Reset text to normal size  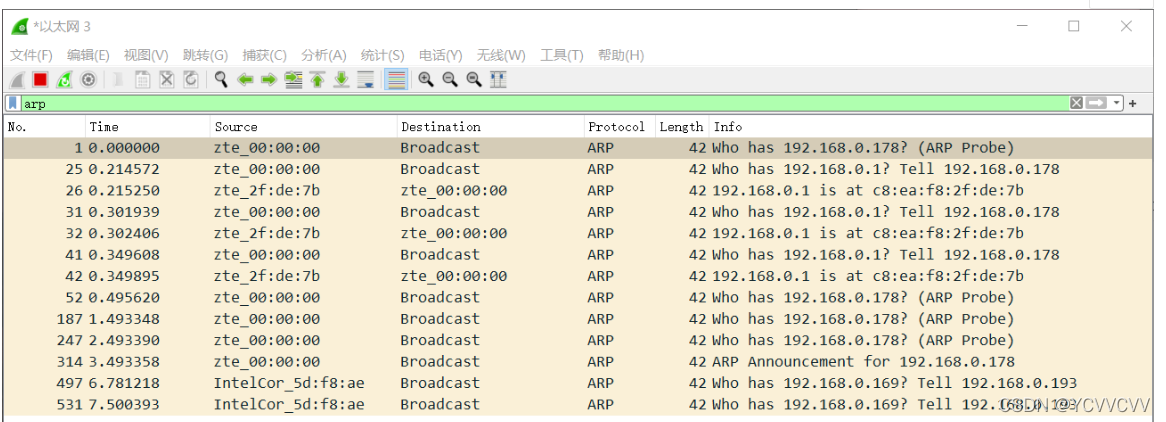pyautogui.click(x=474, y=80)
